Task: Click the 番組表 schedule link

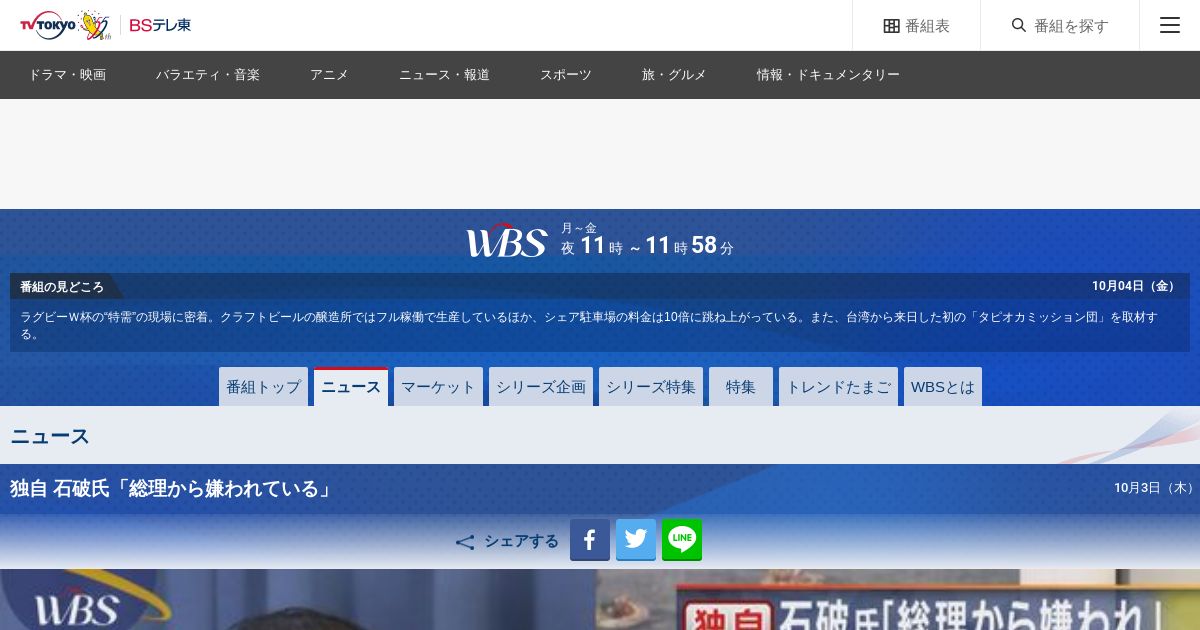Action: point(917,26)
